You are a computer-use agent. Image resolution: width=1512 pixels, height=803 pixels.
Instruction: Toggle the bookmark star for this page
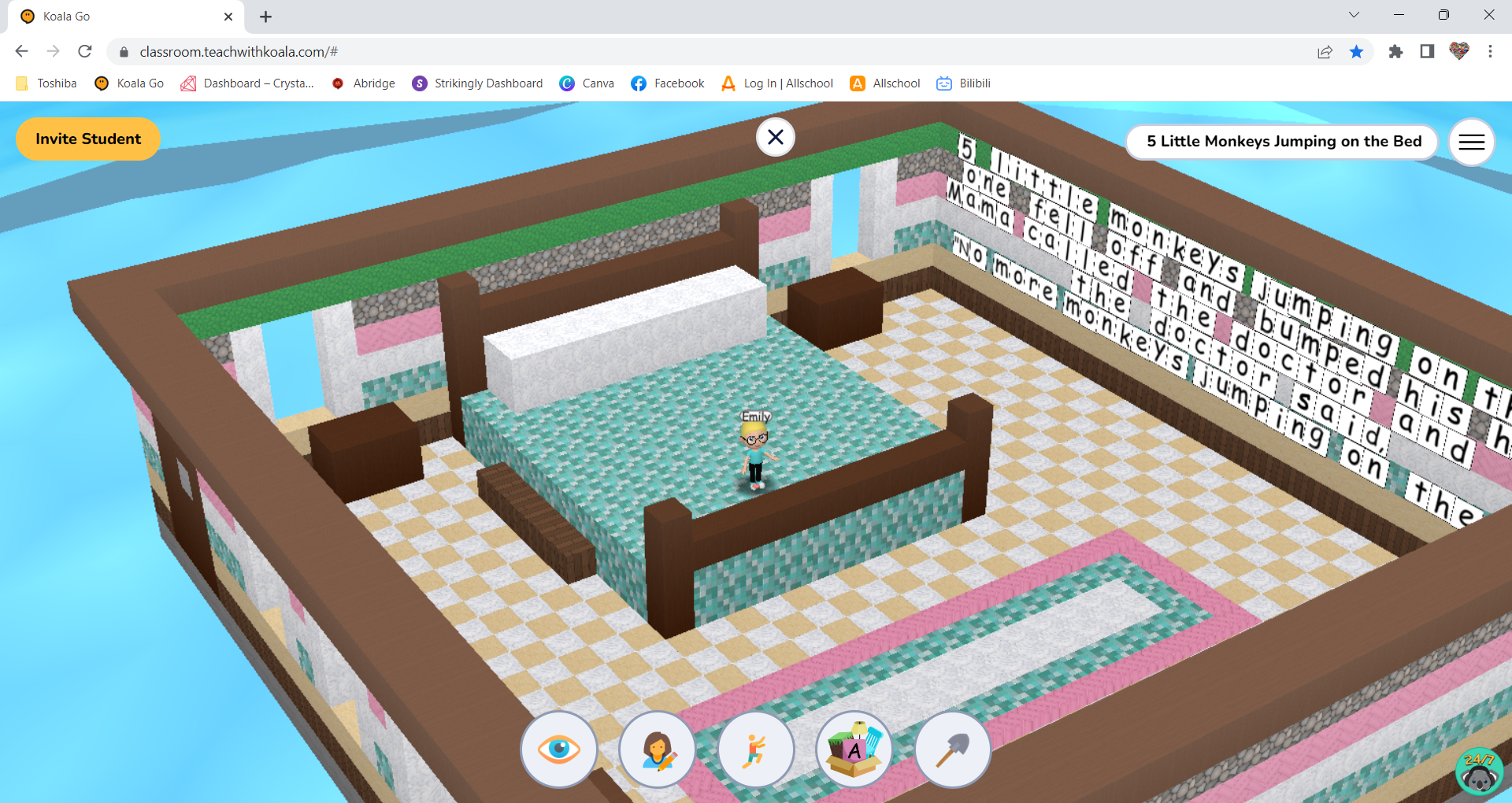pos(1357,51)
